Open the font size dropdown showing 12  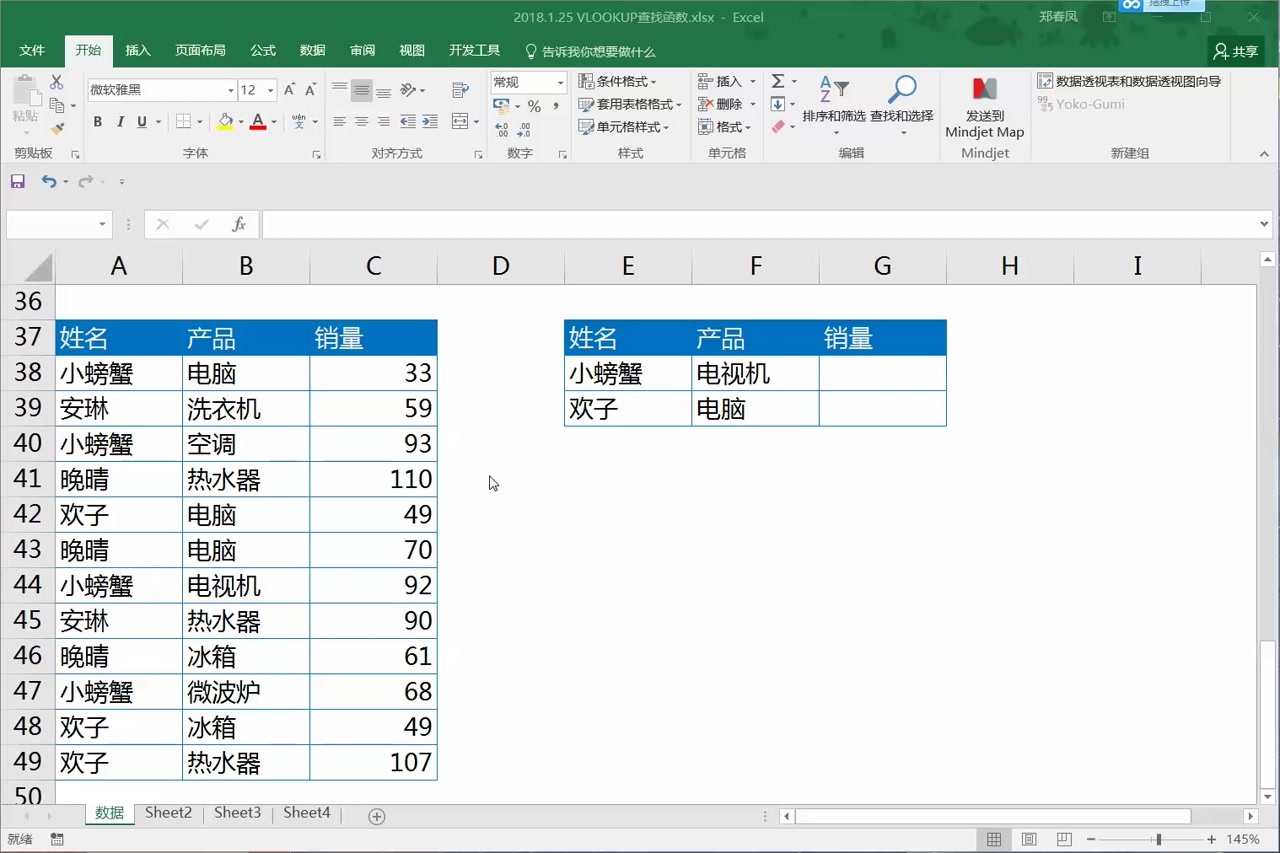[271, 90]
